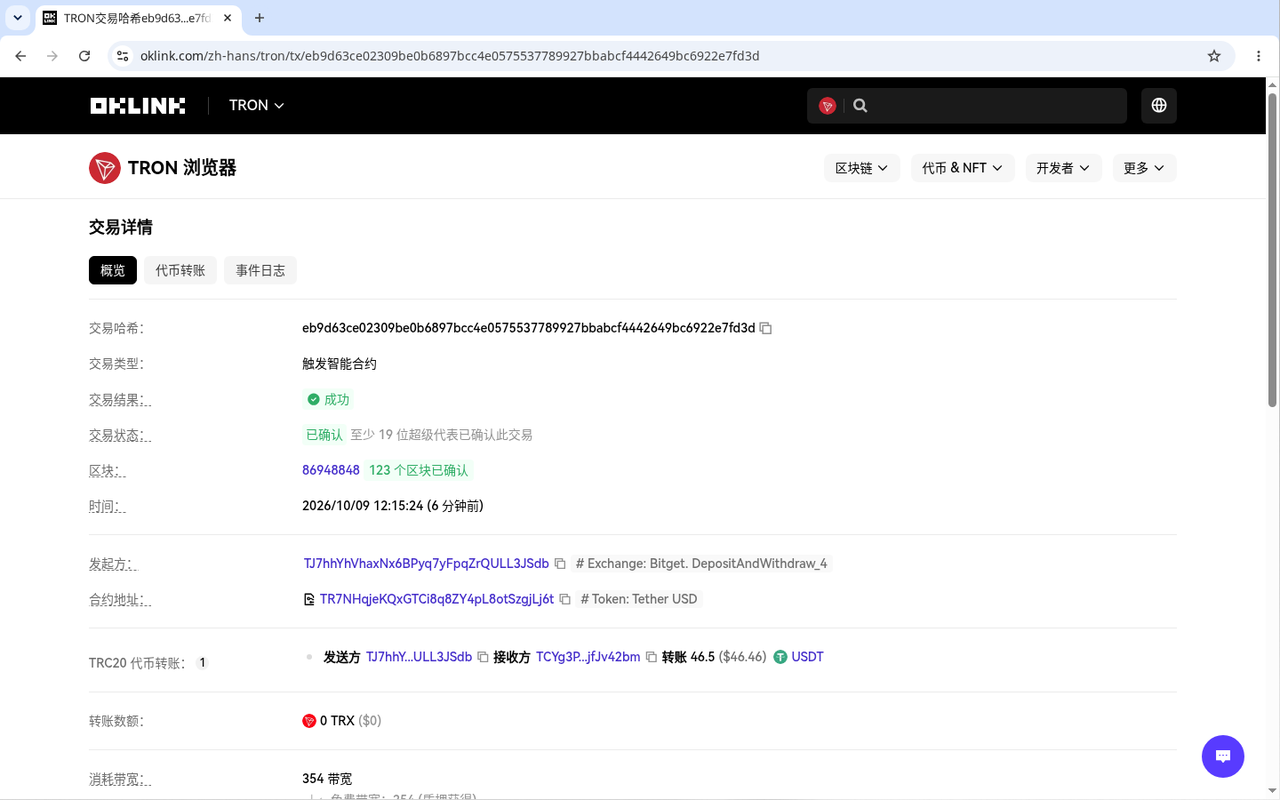
Task: Copy the initiator address TJ7hhYhVhaxNx6BPyq7yFpqZrQULL3JSdb
Action: coord(560,564)
